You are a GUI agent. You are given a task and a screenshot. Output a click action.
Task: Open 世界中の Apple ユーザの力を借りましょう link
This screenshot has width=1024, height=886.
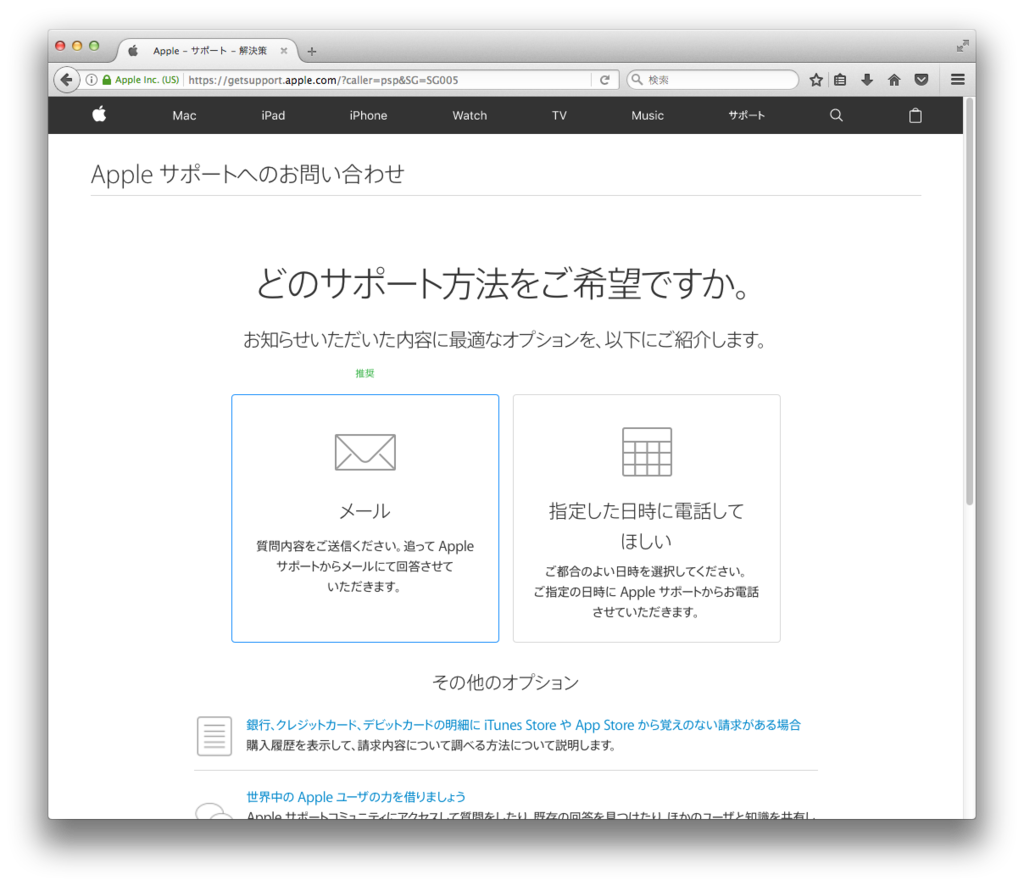(356, 797)
